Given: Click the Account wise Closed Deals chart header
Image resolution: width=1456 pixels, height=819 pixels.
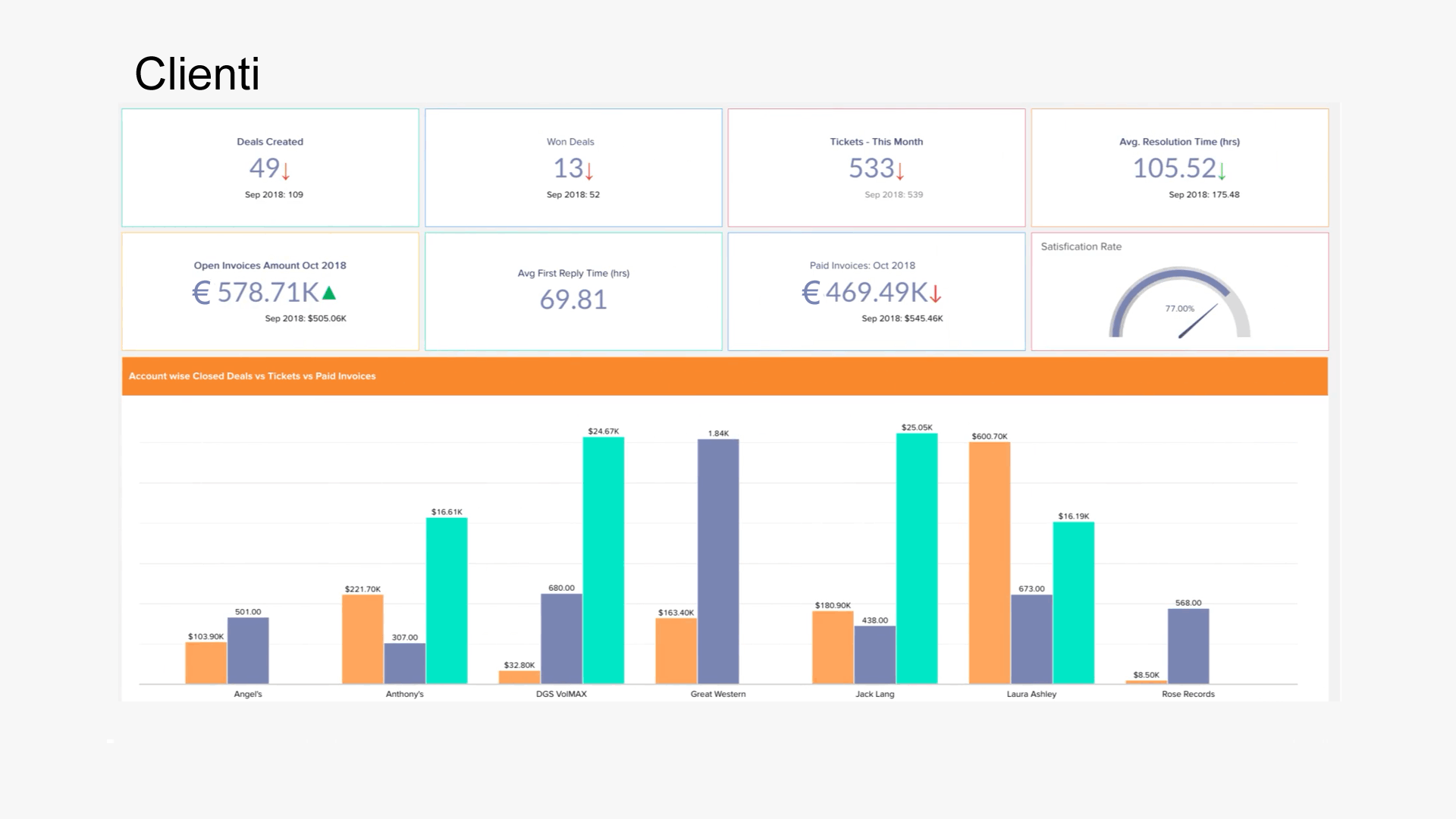Looking at the screenshot, I should pos(725,376).
